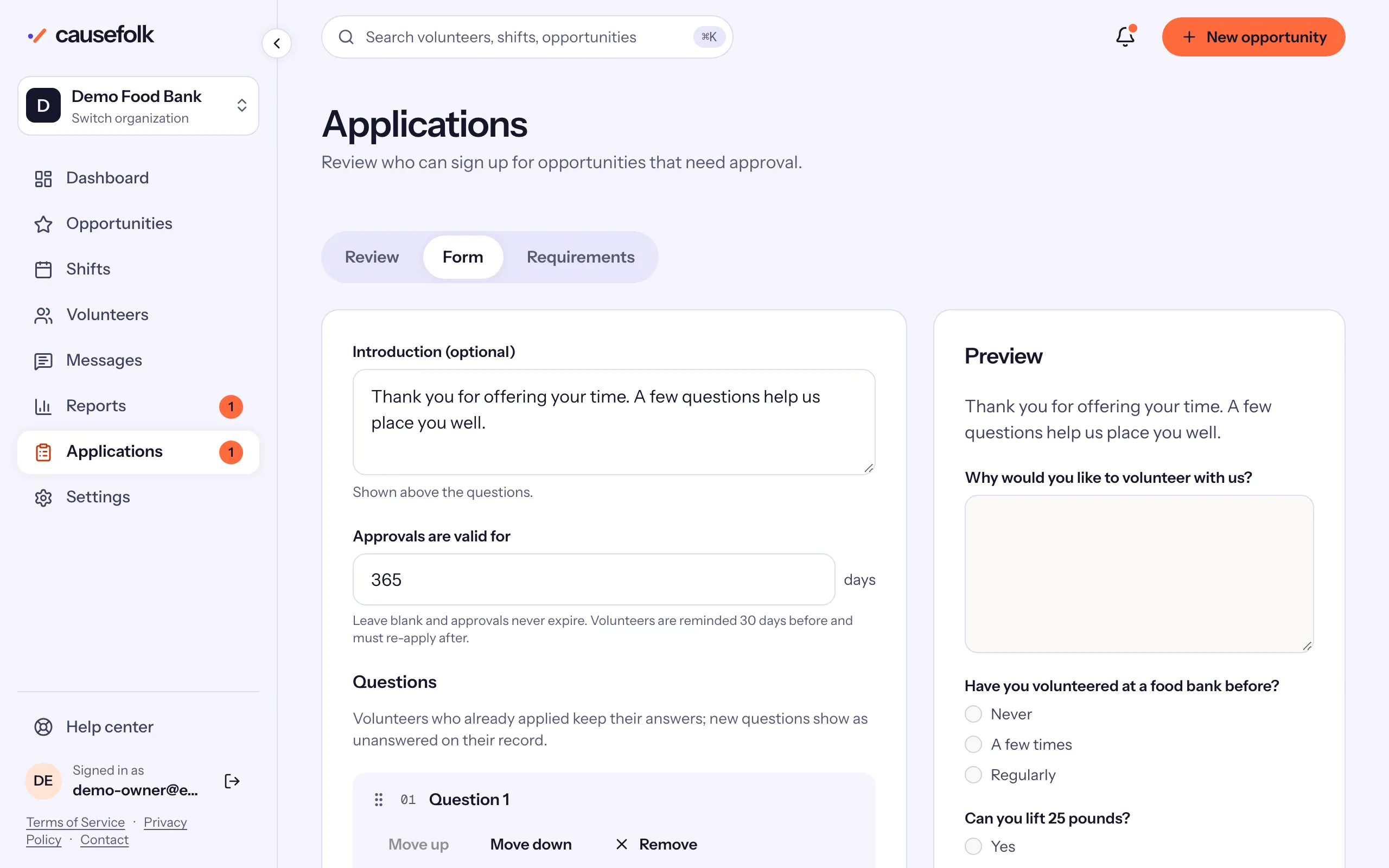Click the Applications badge showing 1
1389x868 pixels.
231,452
